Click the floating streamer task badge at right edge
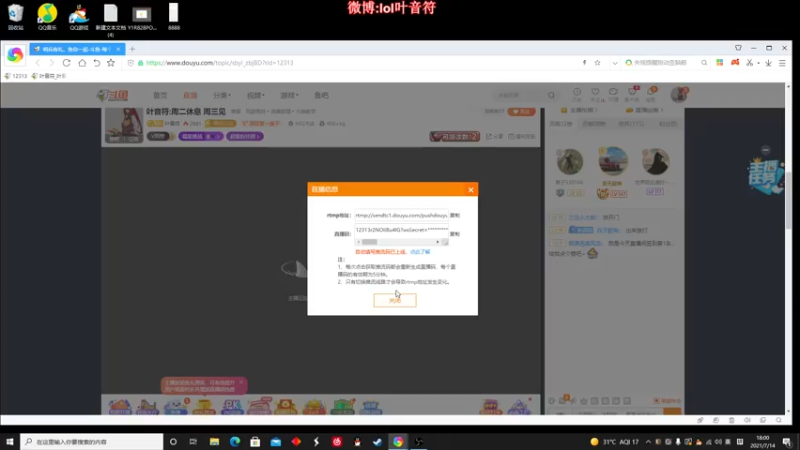 [x=765, y=175]
